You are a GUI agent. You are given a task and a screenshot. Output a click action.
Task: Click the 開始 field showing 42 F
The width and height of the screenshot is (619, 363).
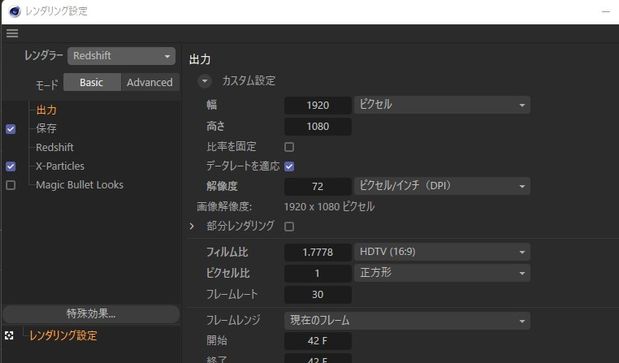coord(318,341)
